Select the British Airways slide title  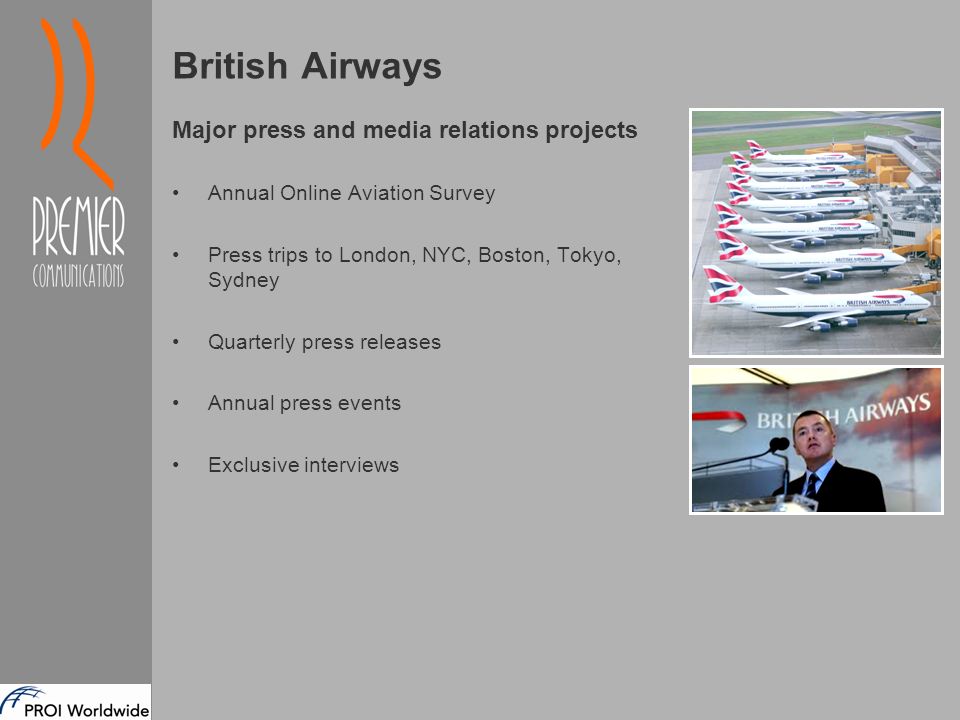(x=307, y=66)
